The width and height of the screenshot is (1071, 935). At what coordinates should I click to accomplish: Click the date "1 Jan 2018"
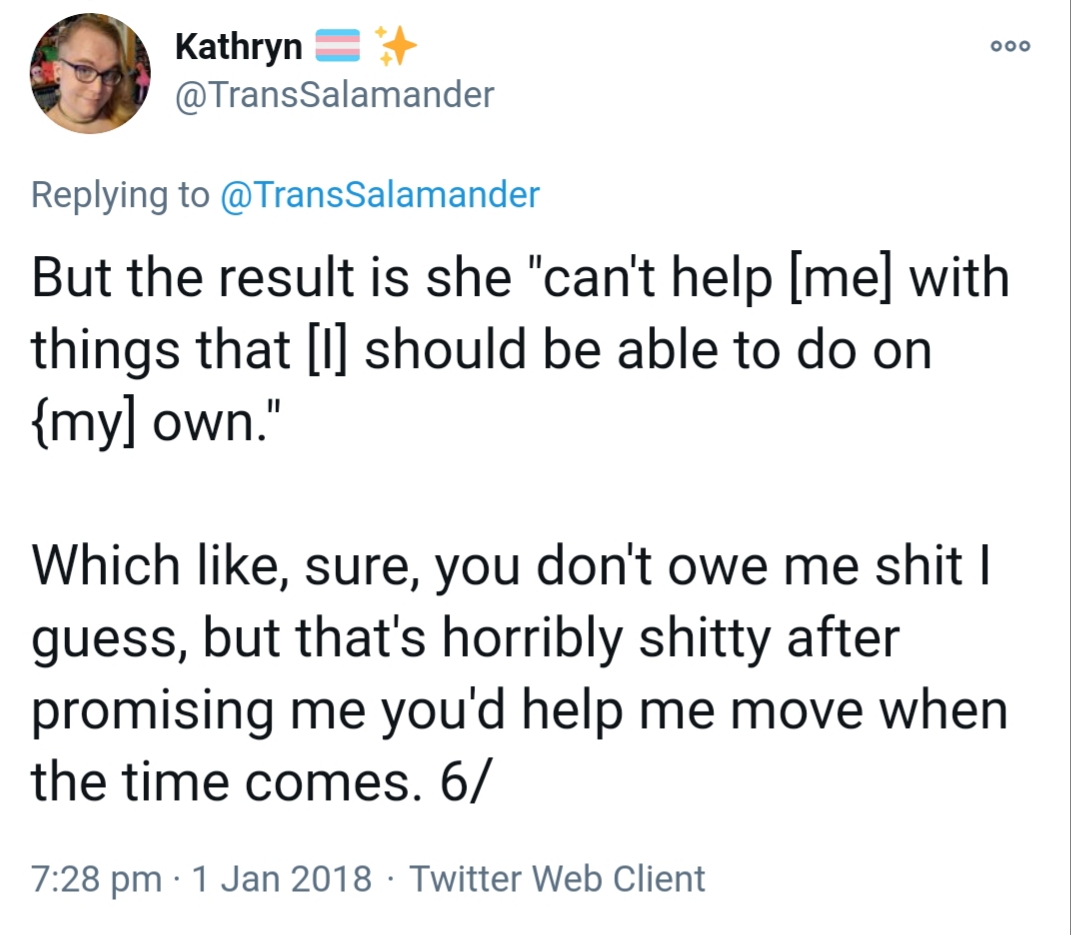282,878
